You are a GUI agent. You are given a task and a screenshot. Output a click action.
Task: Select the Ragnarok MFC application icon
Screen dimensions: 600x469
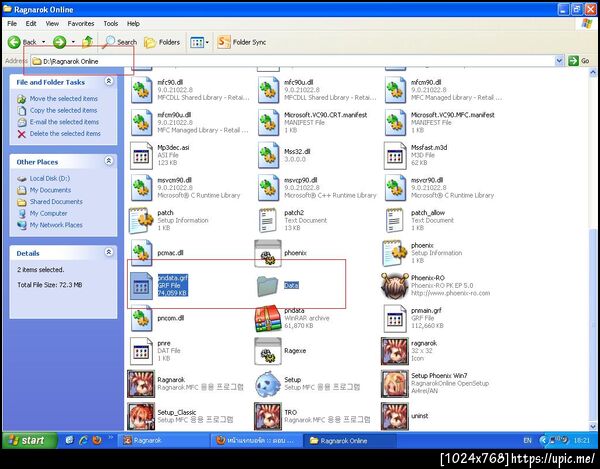141,384
